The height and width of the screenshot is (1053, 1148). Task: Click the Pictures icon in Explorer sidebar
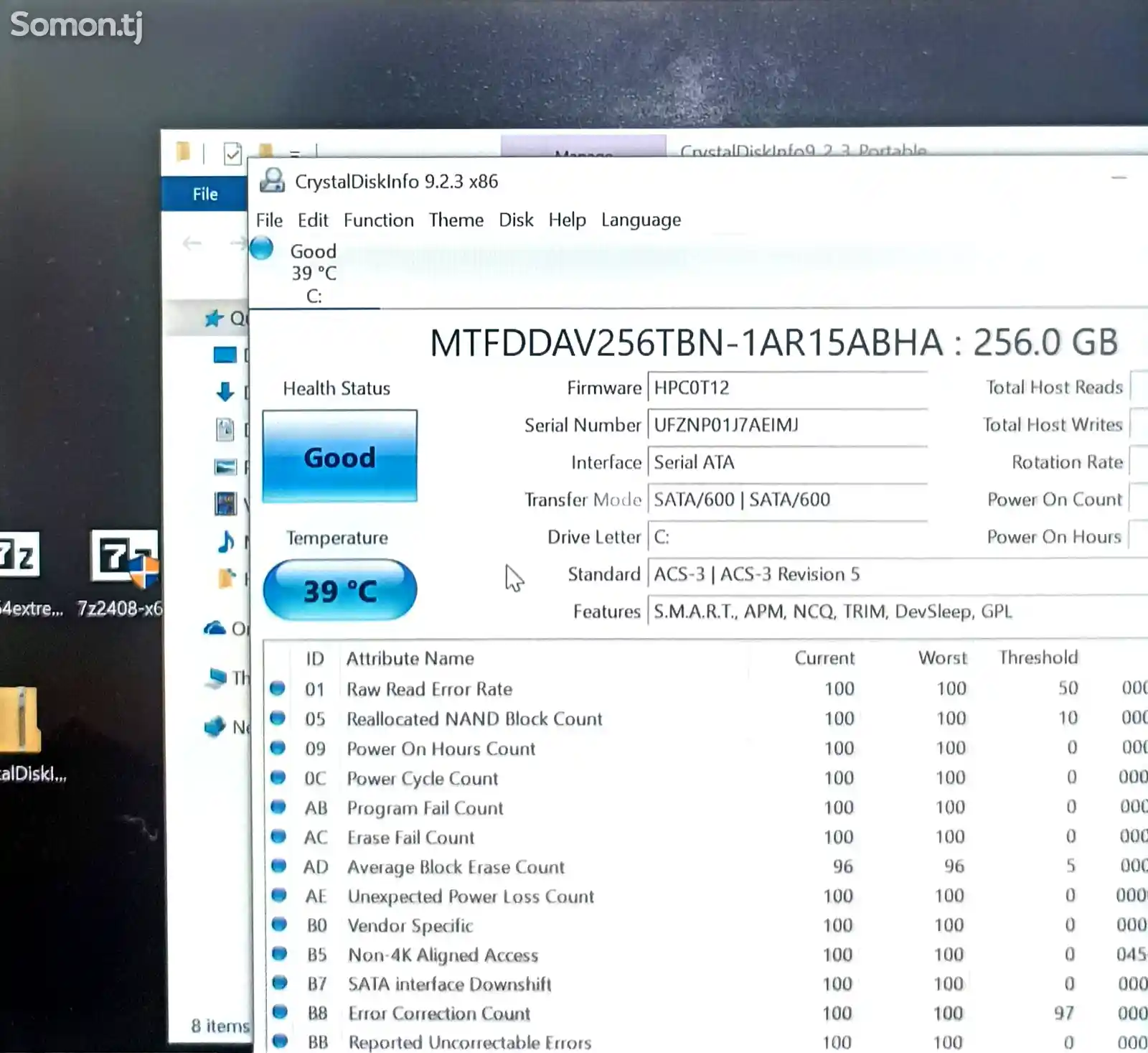point(225,467)
